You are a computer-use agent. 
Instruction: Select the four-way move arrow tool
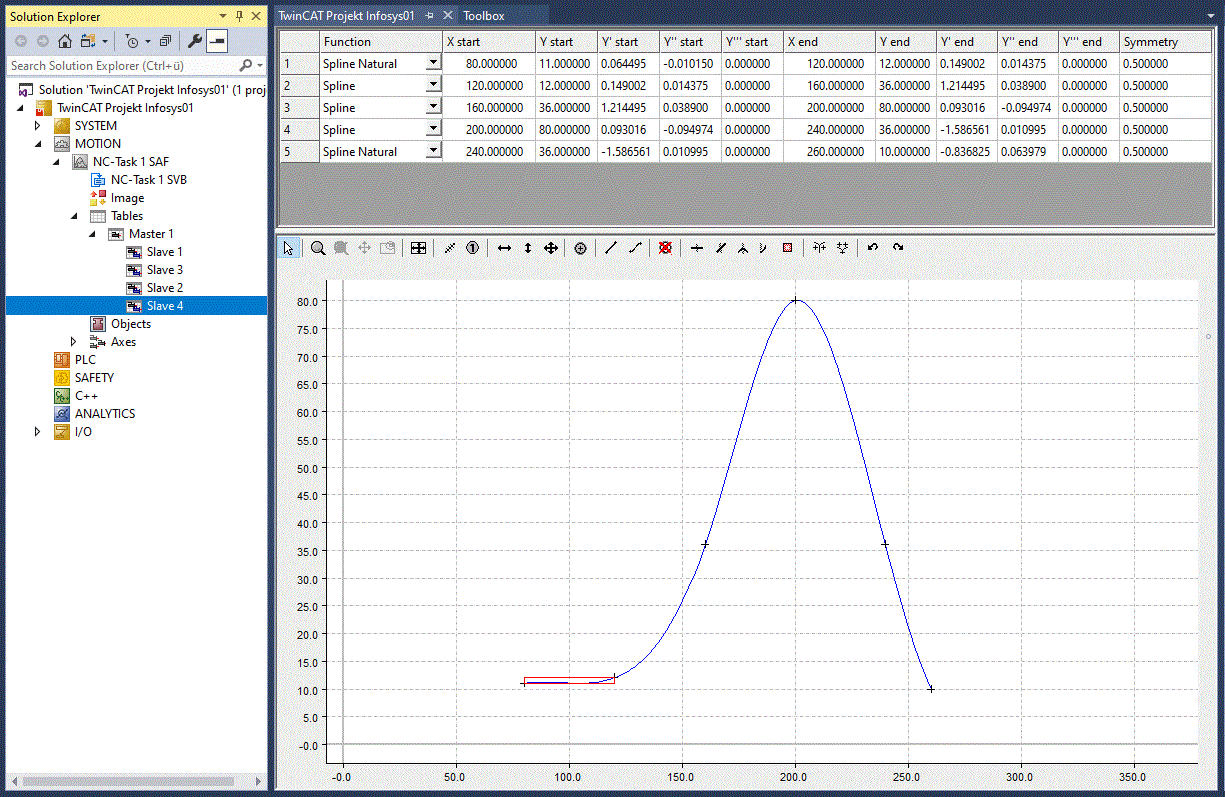point(551,248)
